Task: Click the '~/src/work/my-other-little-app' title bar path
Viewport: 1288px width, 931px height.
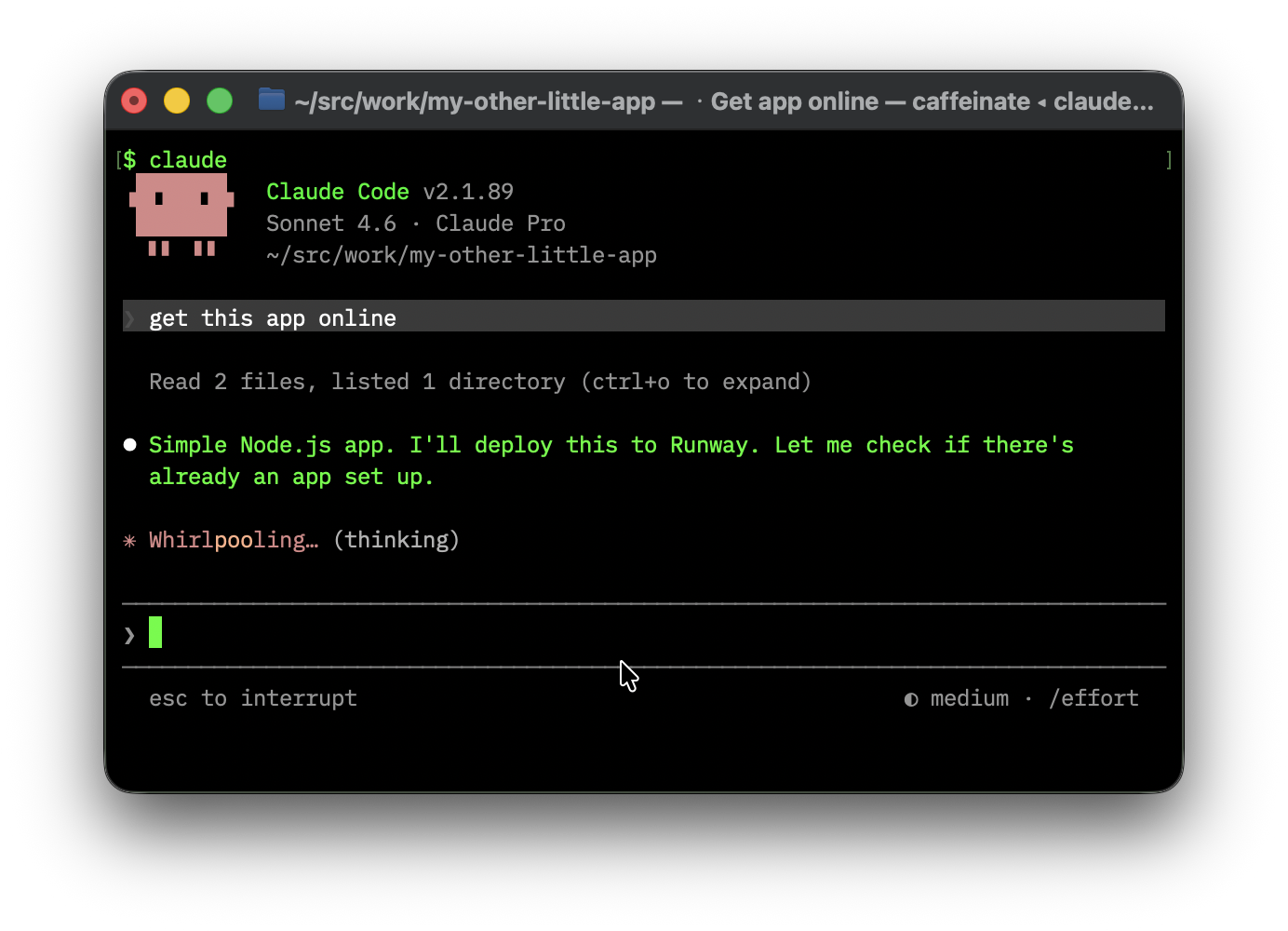Action: pyautogui.click(x=475, y=101)
